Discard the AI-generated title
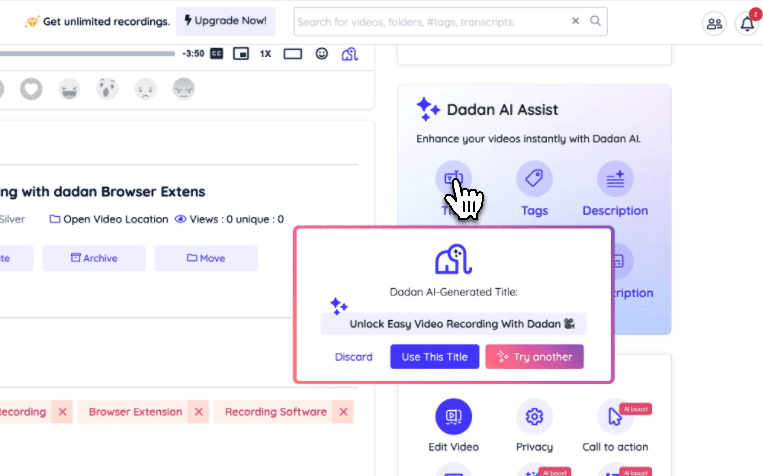Viewport: 763px width, 476px height. click(x=354, y=357)
